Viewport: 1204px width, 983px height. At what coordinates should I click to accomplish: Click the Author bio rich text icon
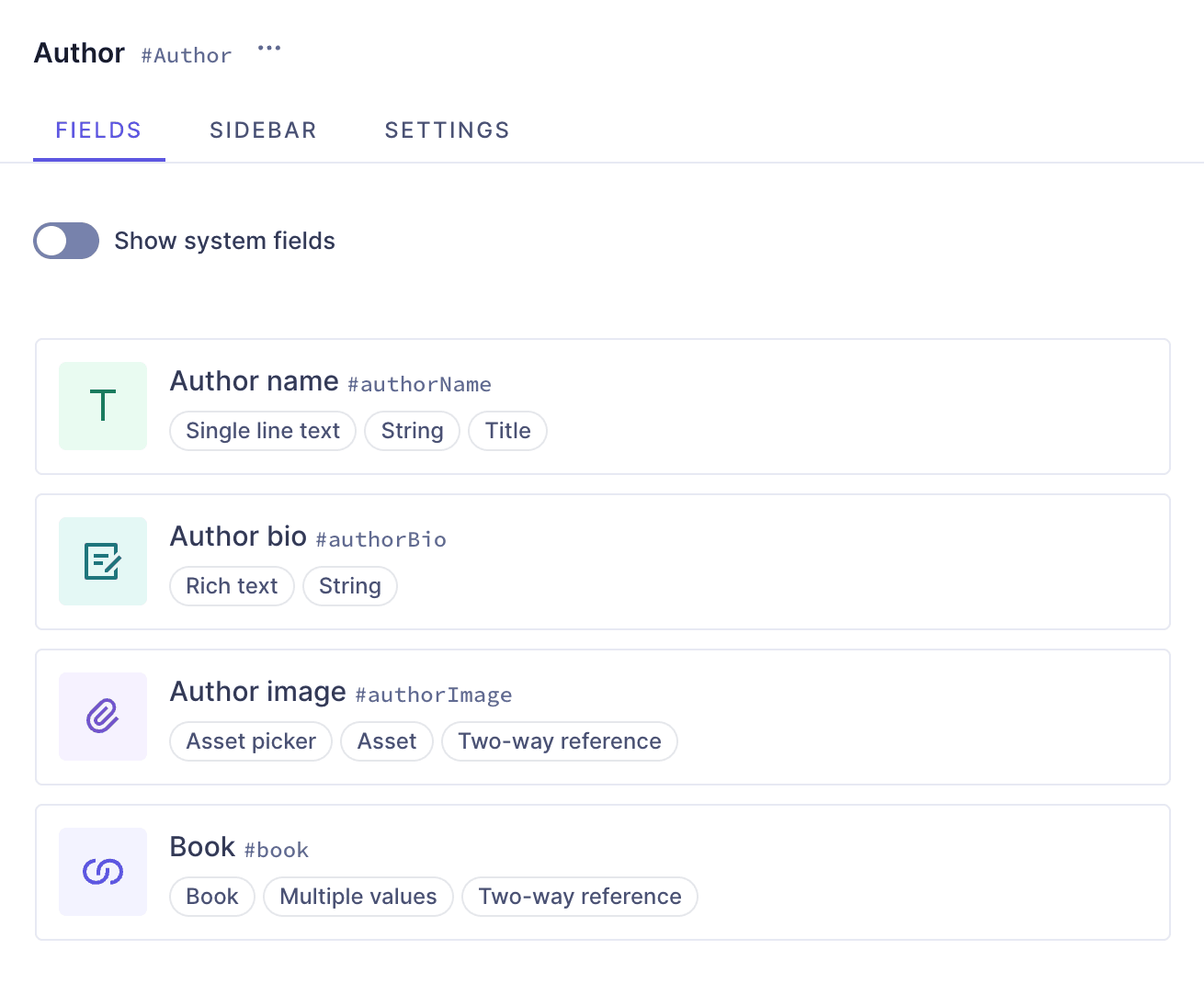pyautogui.click(x=103, y=561)
